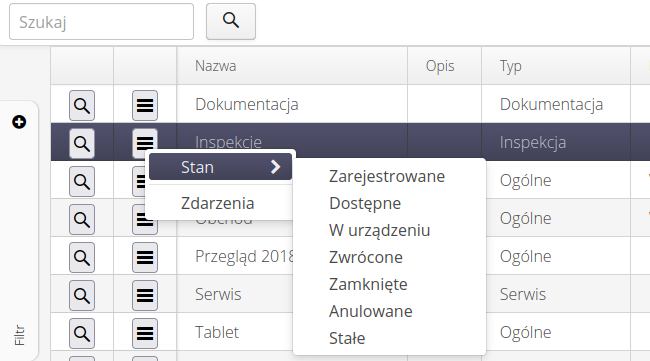Open hamburger menu for Przegląd 2018 row
The height and width of the screenshot is (361, 650).
(145, 258)
